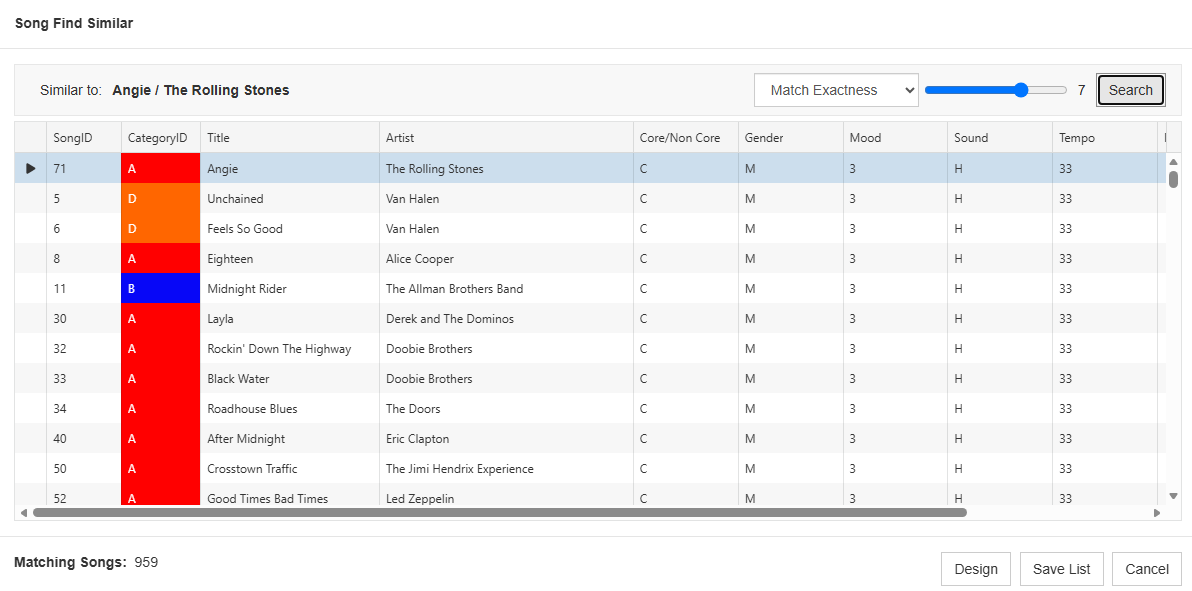The height and width of the screenshot is (591, 1192).
Task: Select the Unchained title cell
Action: click(x=290, y=199)
